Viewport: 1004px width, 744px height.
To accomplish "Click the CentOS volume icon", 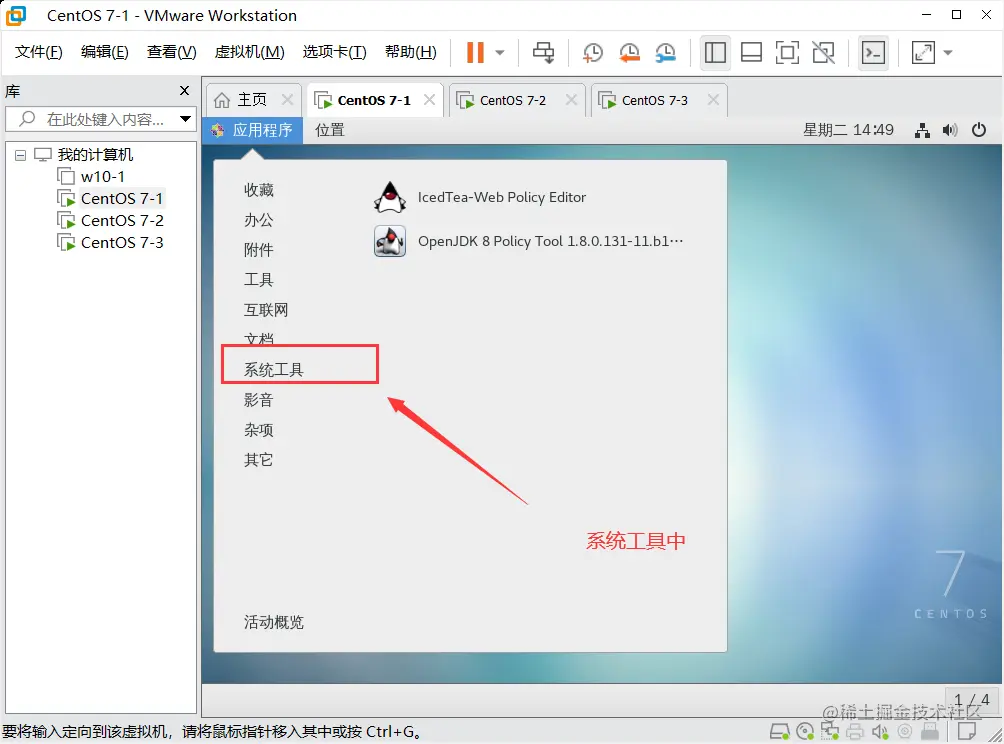I will pos(950,131).
